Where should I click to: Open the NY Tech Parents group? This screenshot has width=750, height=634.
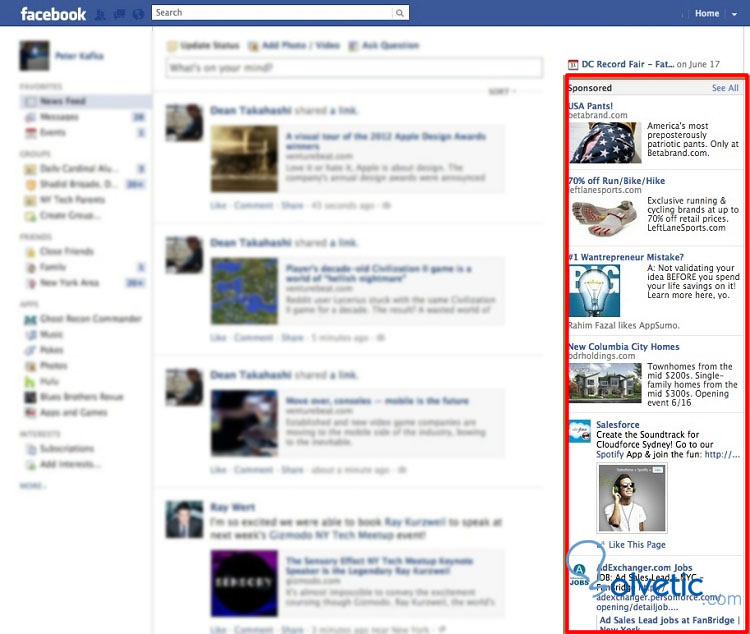[x=72, y=200]
